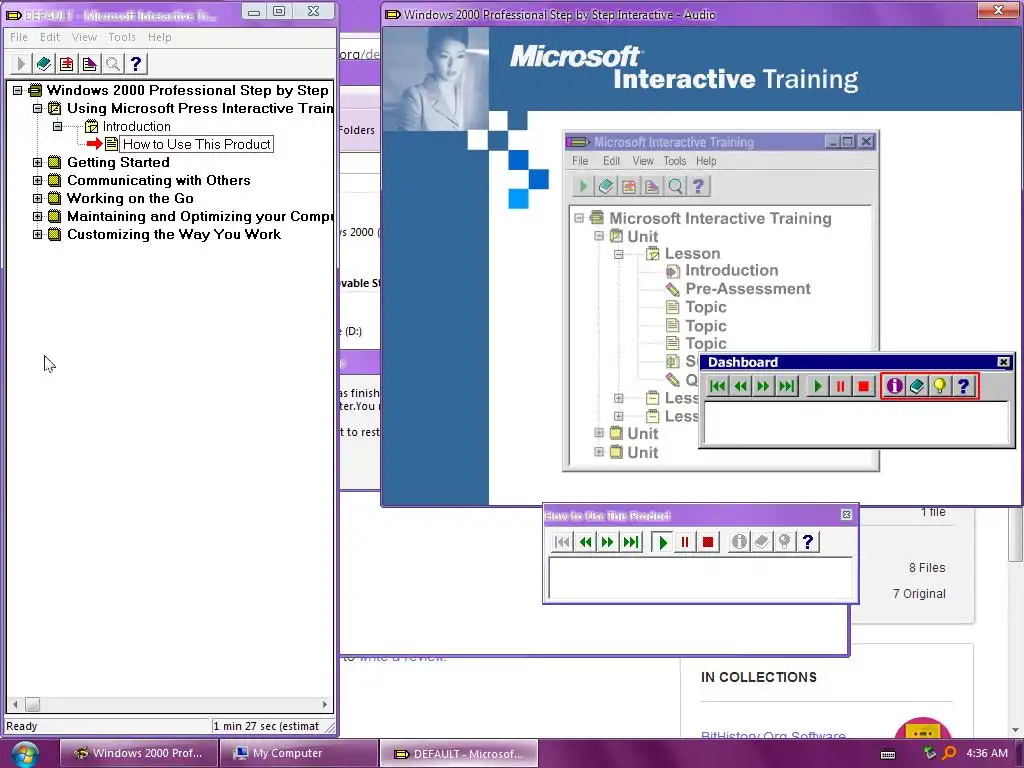
Task: Open the View menu
Action: coord(84,37)
